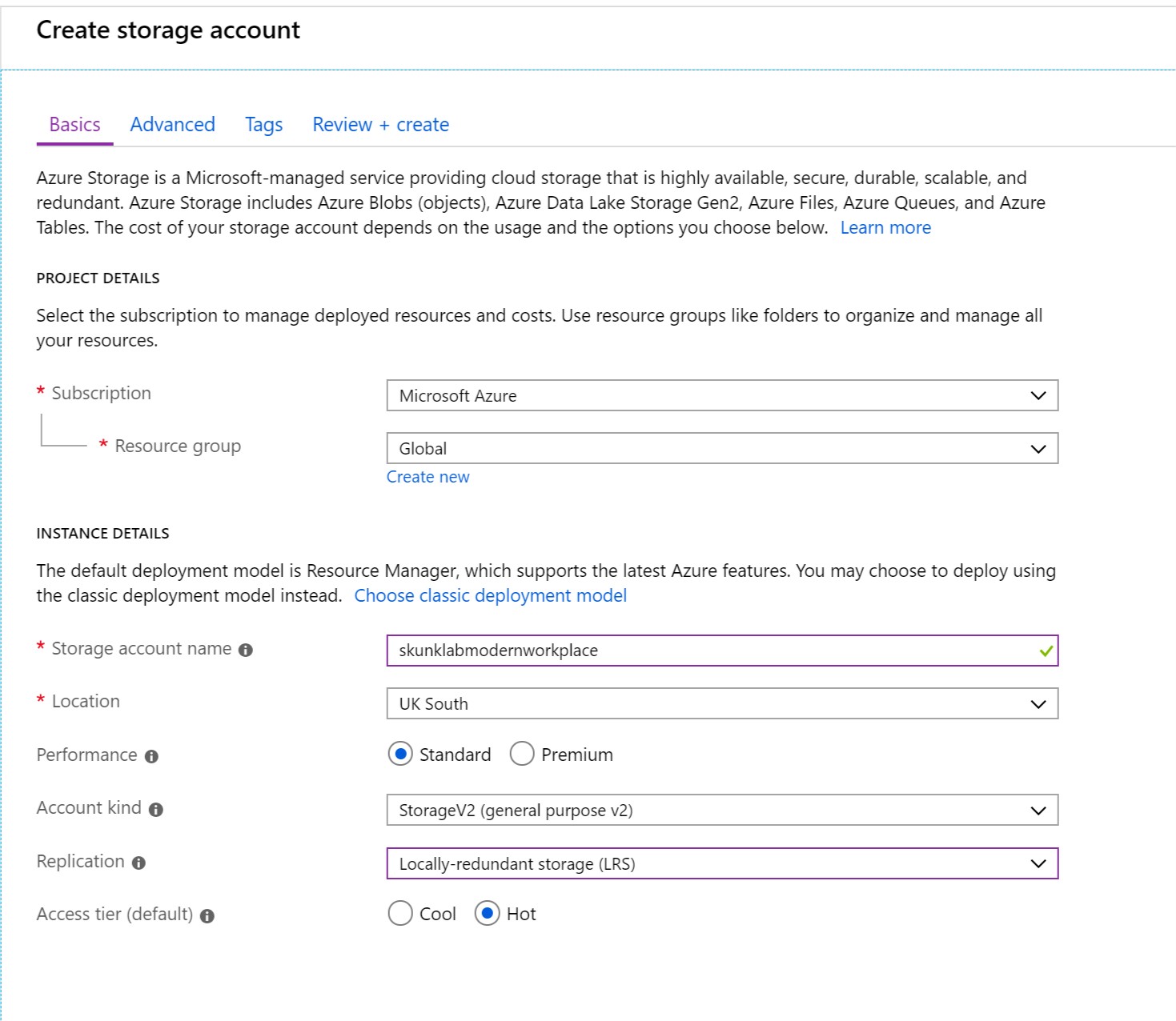1176x1021 pixels.
Task: Click Choose classic deployment model link
Action: [490, 595]
